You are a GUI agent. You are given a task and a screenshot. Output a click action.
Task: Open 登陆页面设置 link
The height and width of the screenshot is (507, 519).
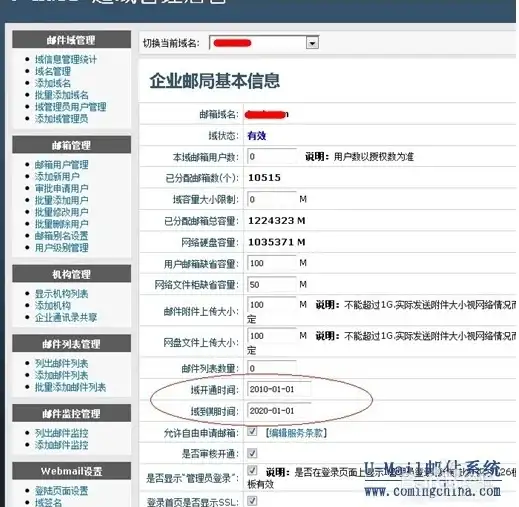[61, 491]
